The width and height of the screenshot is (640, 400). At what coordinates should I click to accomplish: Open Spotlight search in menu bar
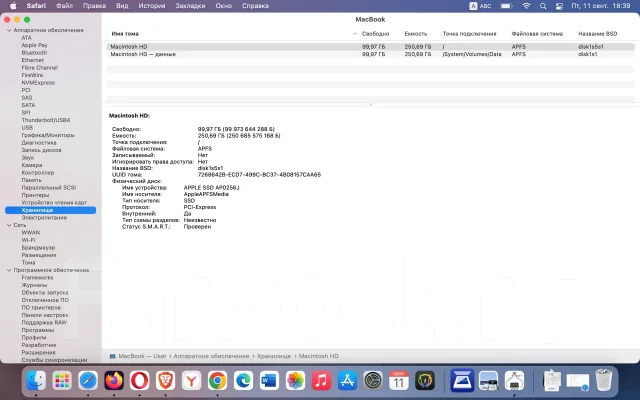point(543,6)
